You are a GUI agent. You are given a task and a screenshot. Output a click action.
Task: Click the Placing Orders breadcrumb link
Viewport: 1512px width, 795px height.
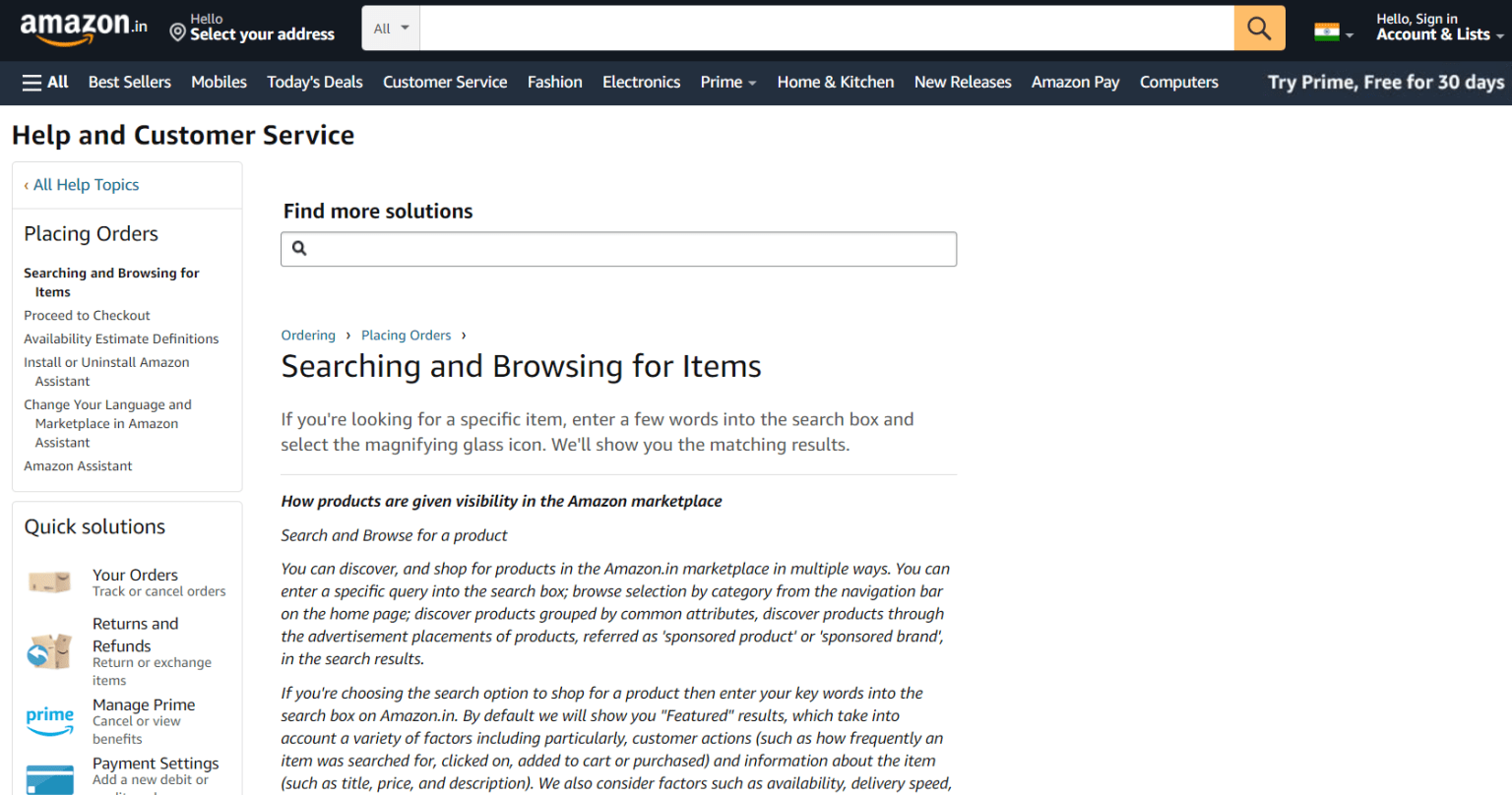click(406, 336)
